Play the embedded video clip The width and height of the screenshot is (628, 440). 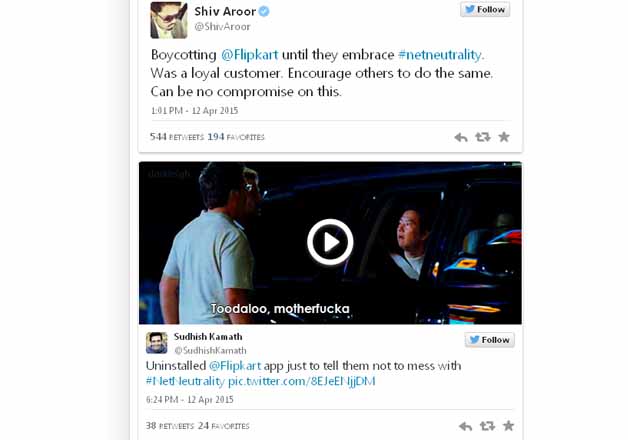pos(330,242)
